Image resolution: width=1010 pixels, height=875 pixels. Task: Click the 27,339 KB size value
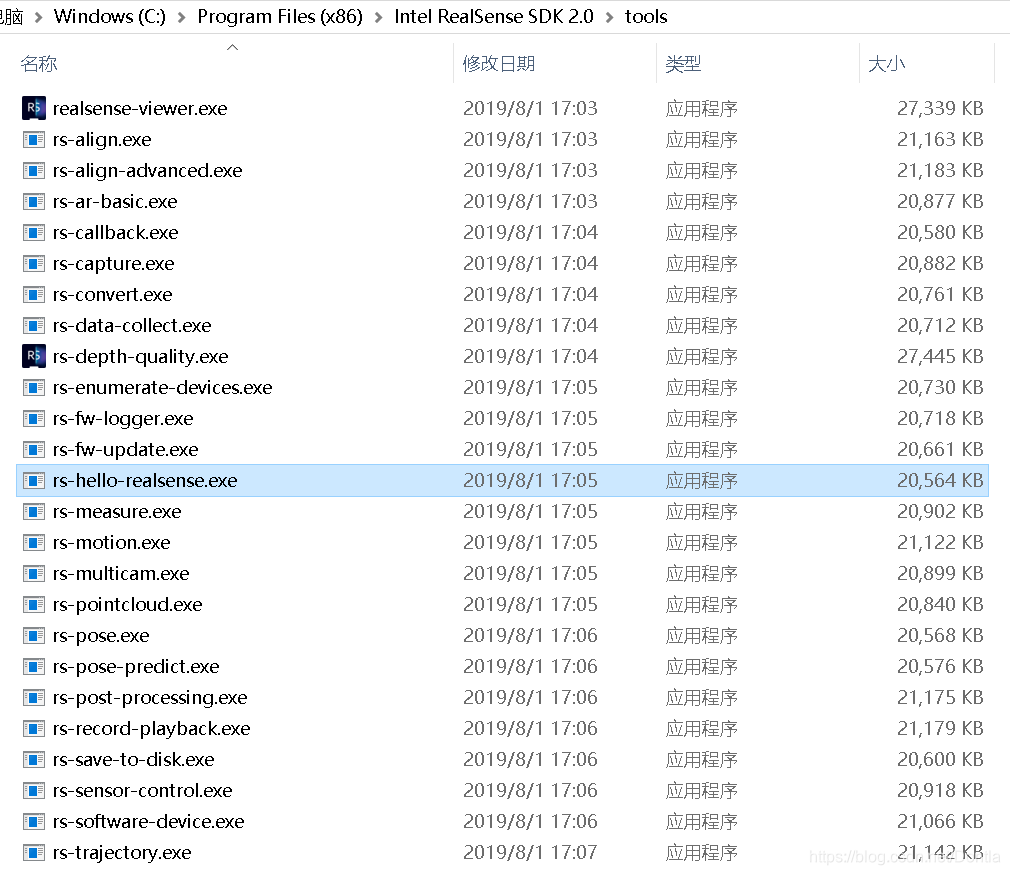click(x=940, y=108)
